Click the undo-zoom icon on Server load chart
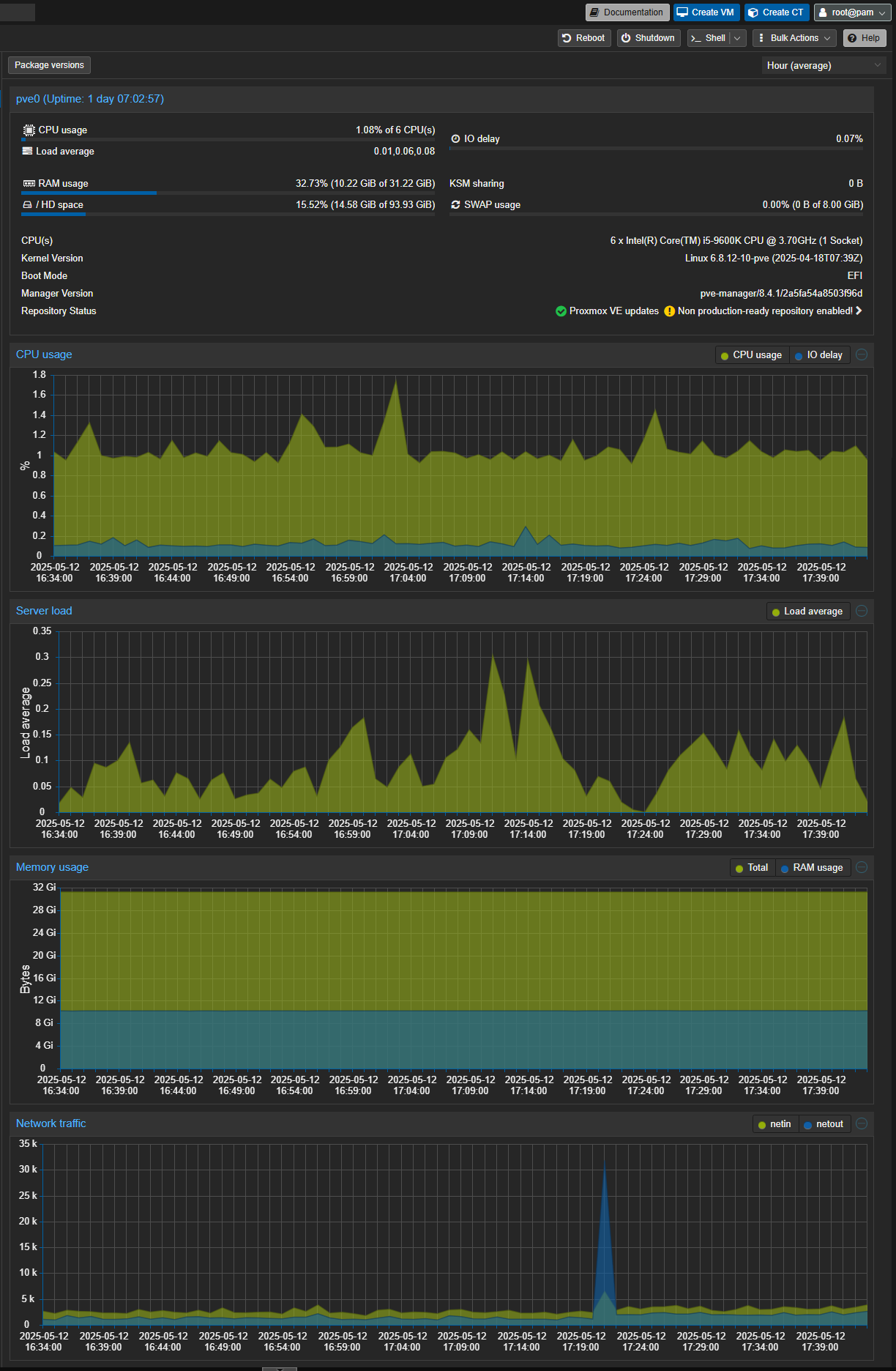896x1371 pixels. coord(862,611)
